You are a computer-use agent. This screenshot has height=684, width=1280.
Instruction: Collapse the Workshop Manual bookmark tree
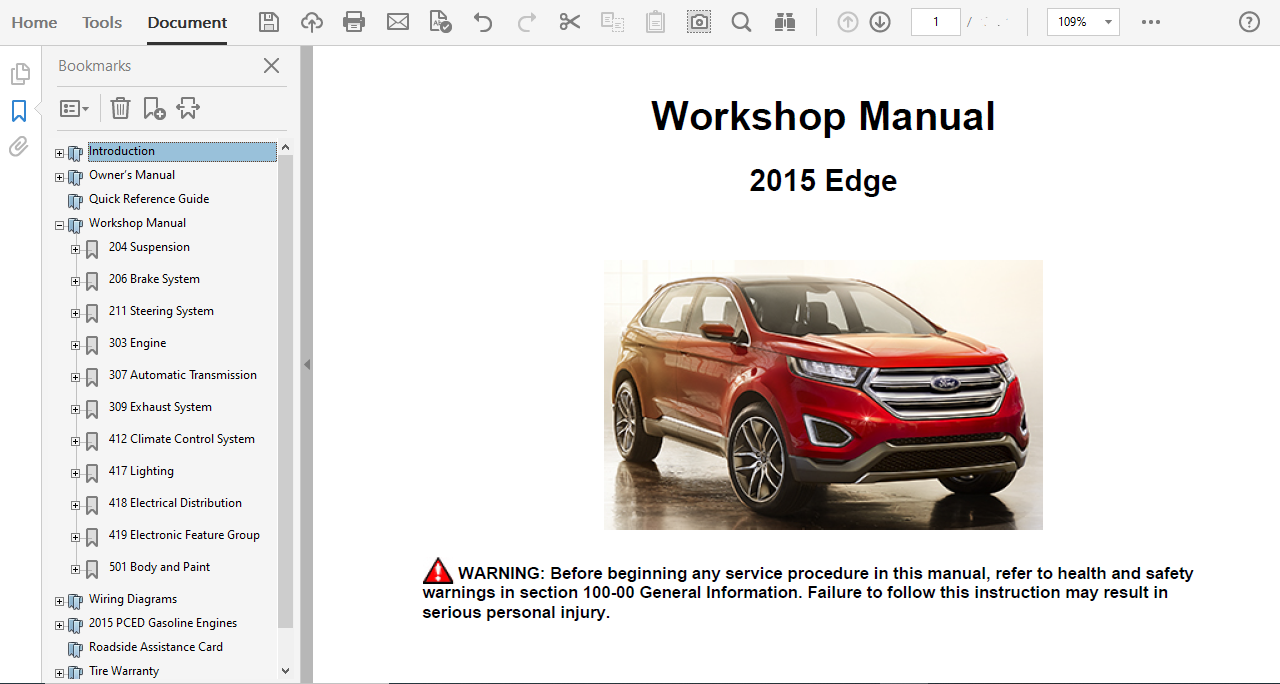[x=59, y=225]
